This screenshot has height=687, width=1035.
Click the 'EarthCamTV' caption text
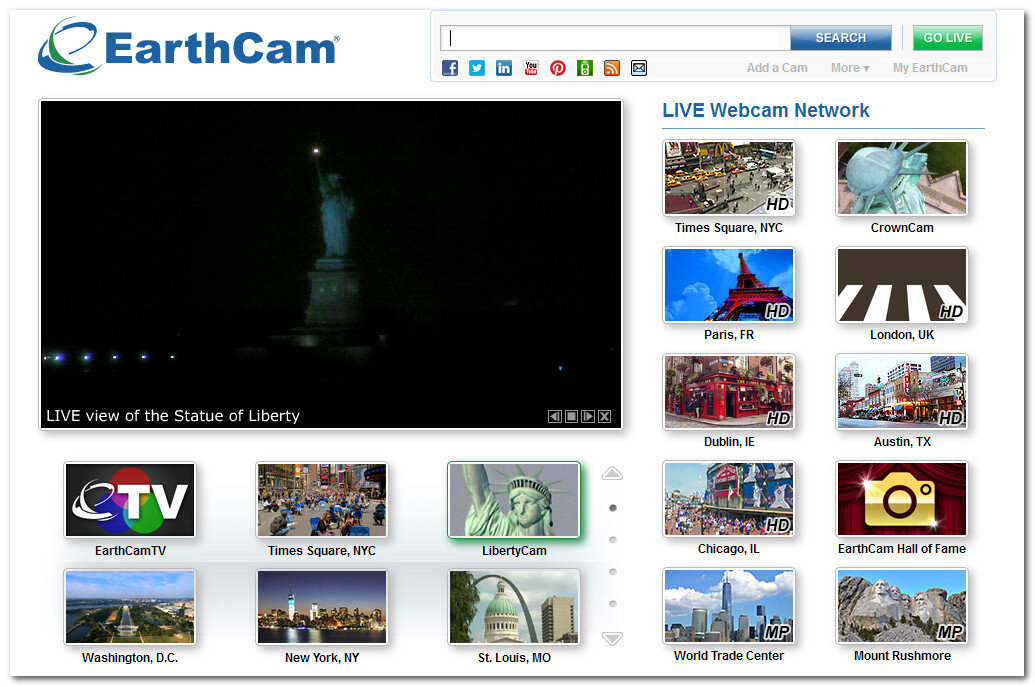coord(130,550)
